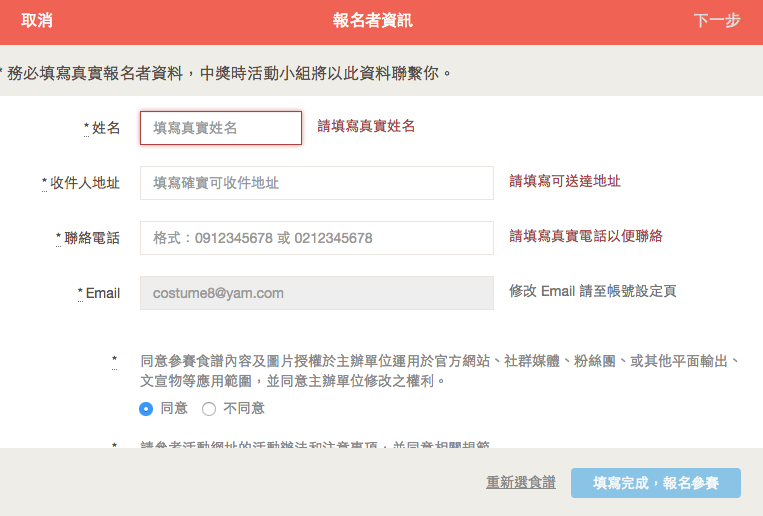Click the 修改 Email 請至帳號設定頁 text
Screen dimensions: 763x516
click(592, 291)
